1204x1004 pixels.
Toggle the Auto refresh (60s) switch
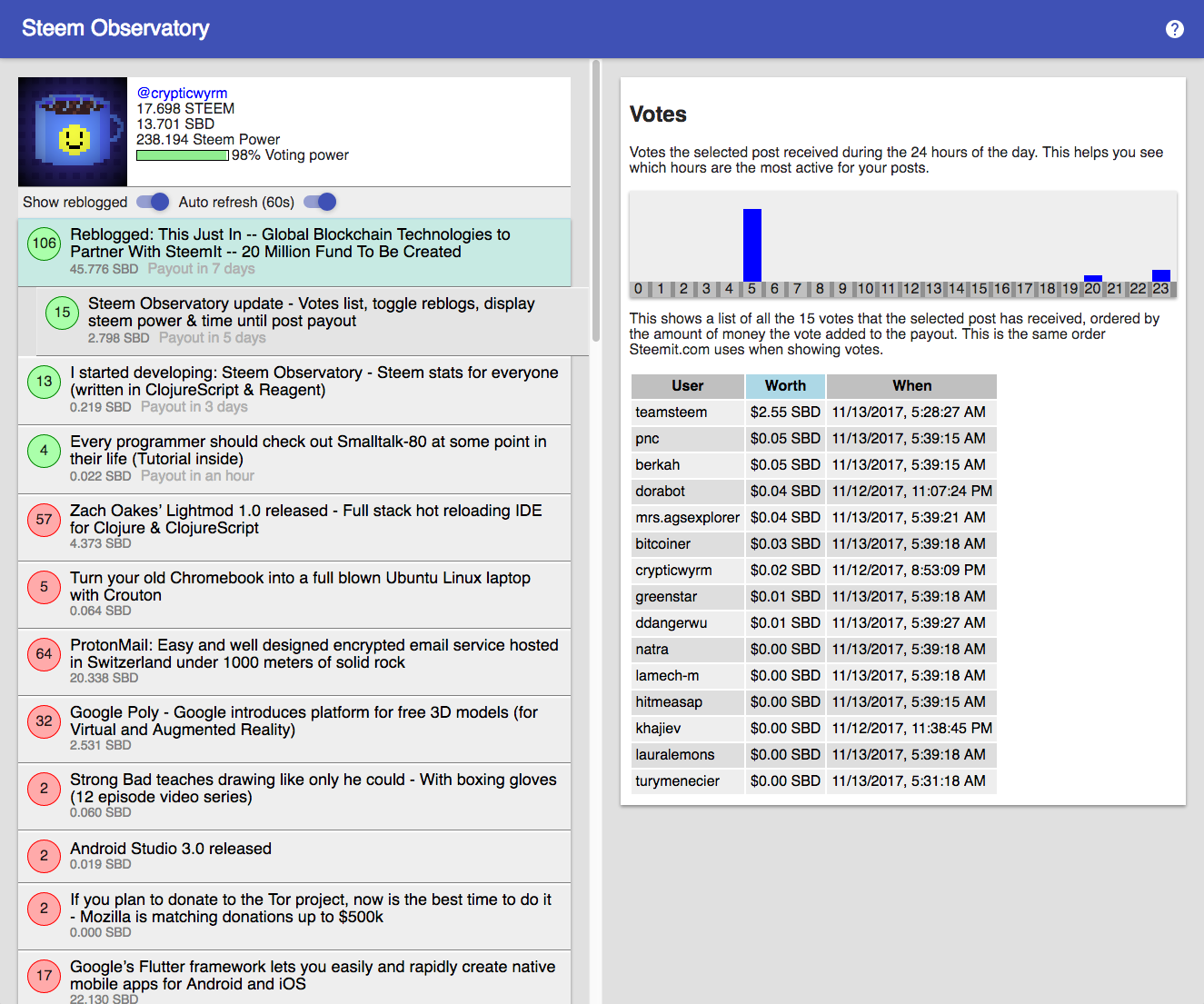(x=320, y=202)
